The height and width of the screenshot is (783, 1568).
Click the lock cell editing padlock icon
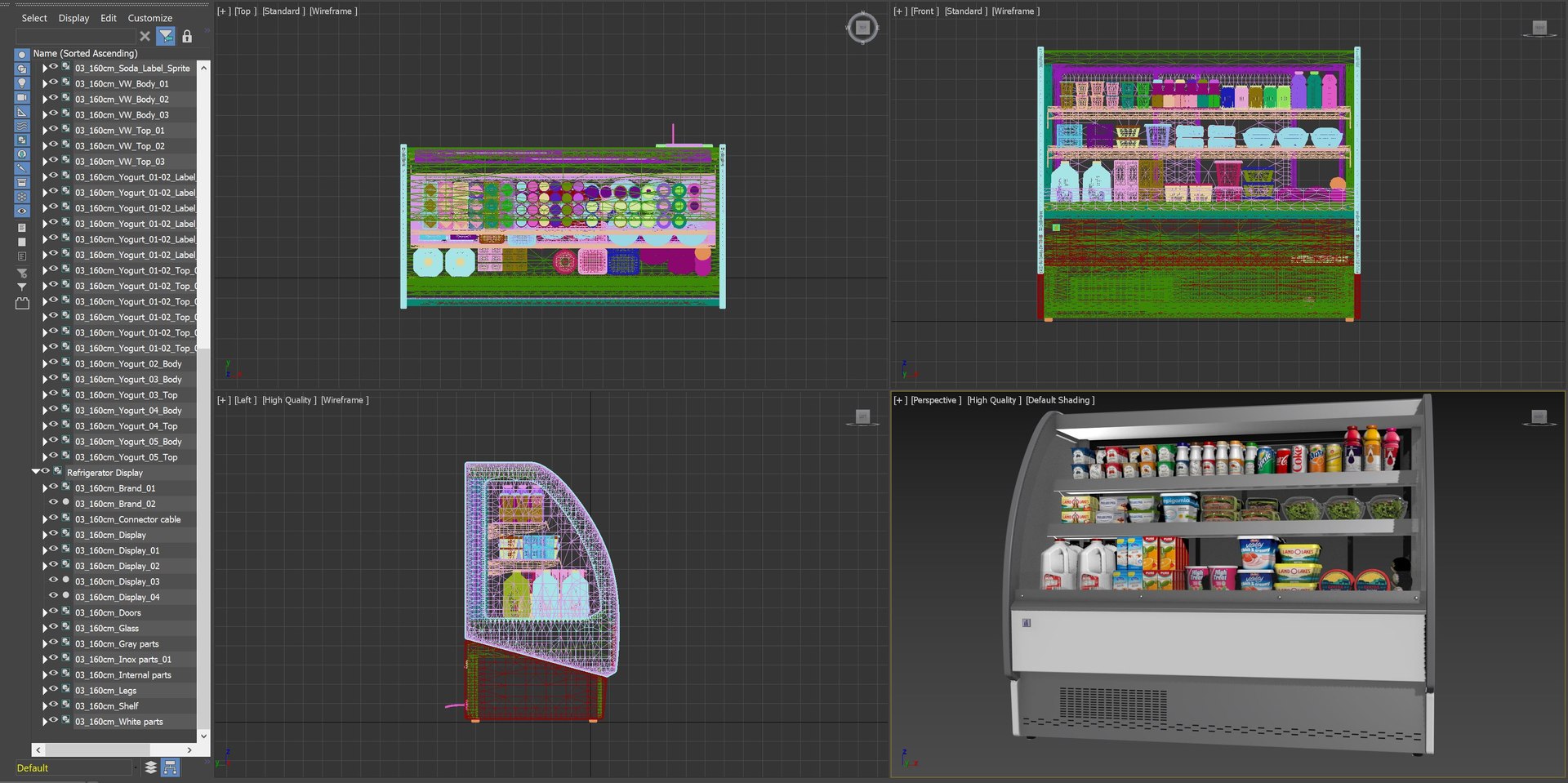point(187,36)
